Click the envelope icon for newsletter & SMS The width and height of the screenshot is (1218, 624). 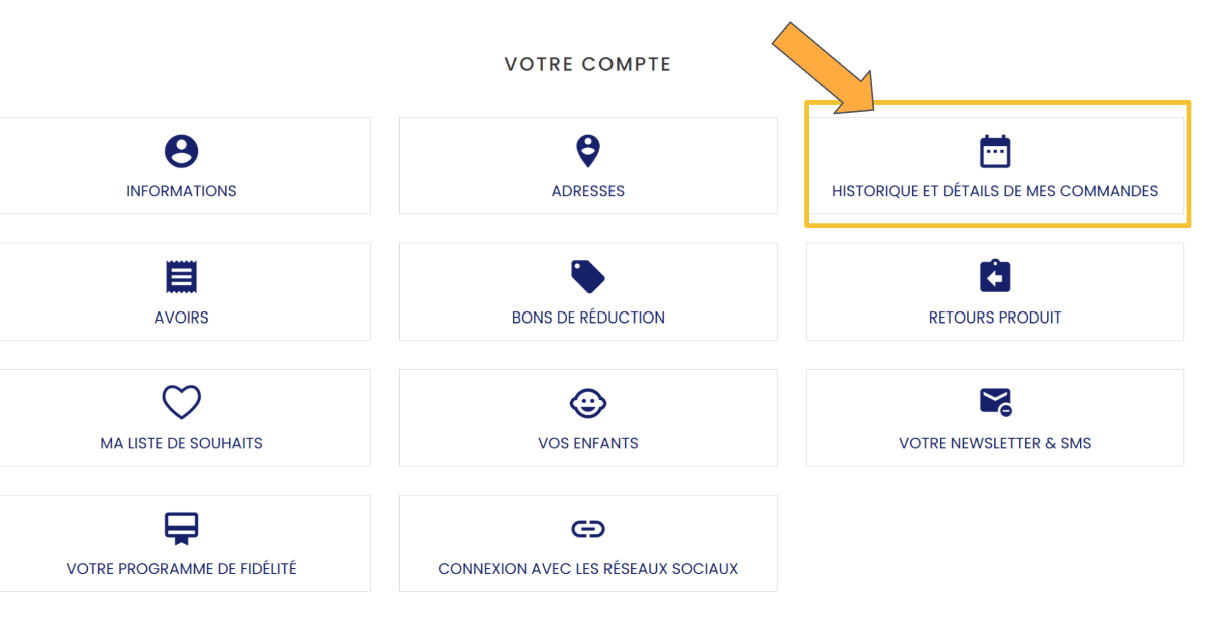click(x=995, y=402)
